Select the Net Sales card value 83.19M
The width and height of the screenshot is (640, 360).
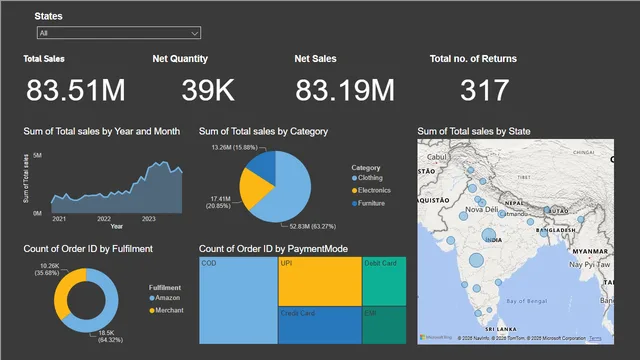pos(345,90)
